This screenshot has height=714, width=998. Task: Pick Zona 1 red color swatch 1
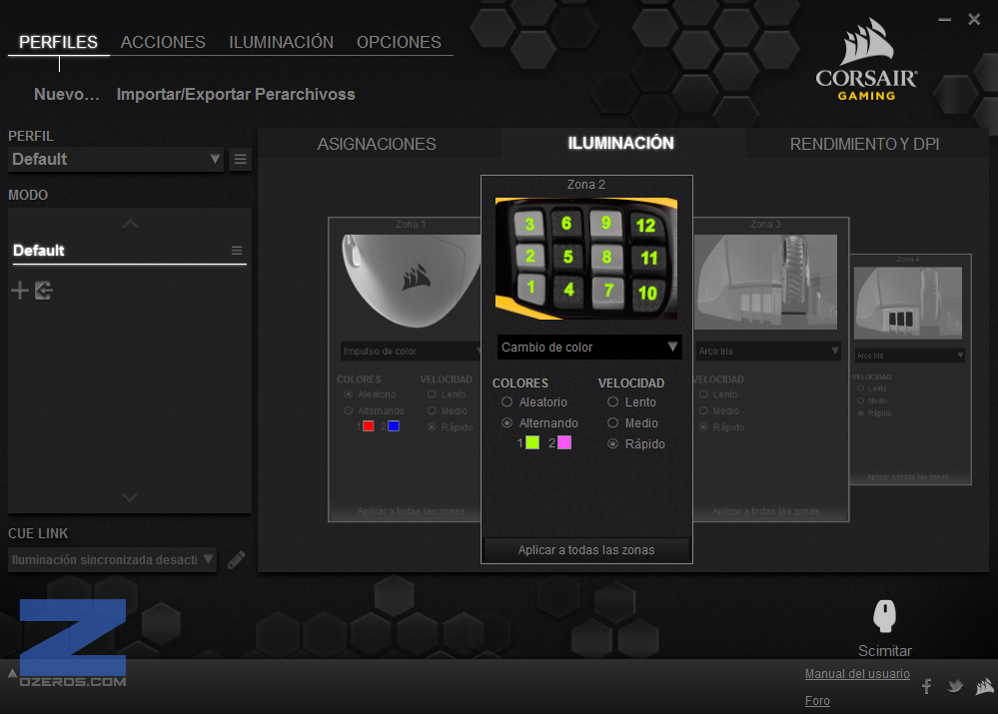coord(368,426)
